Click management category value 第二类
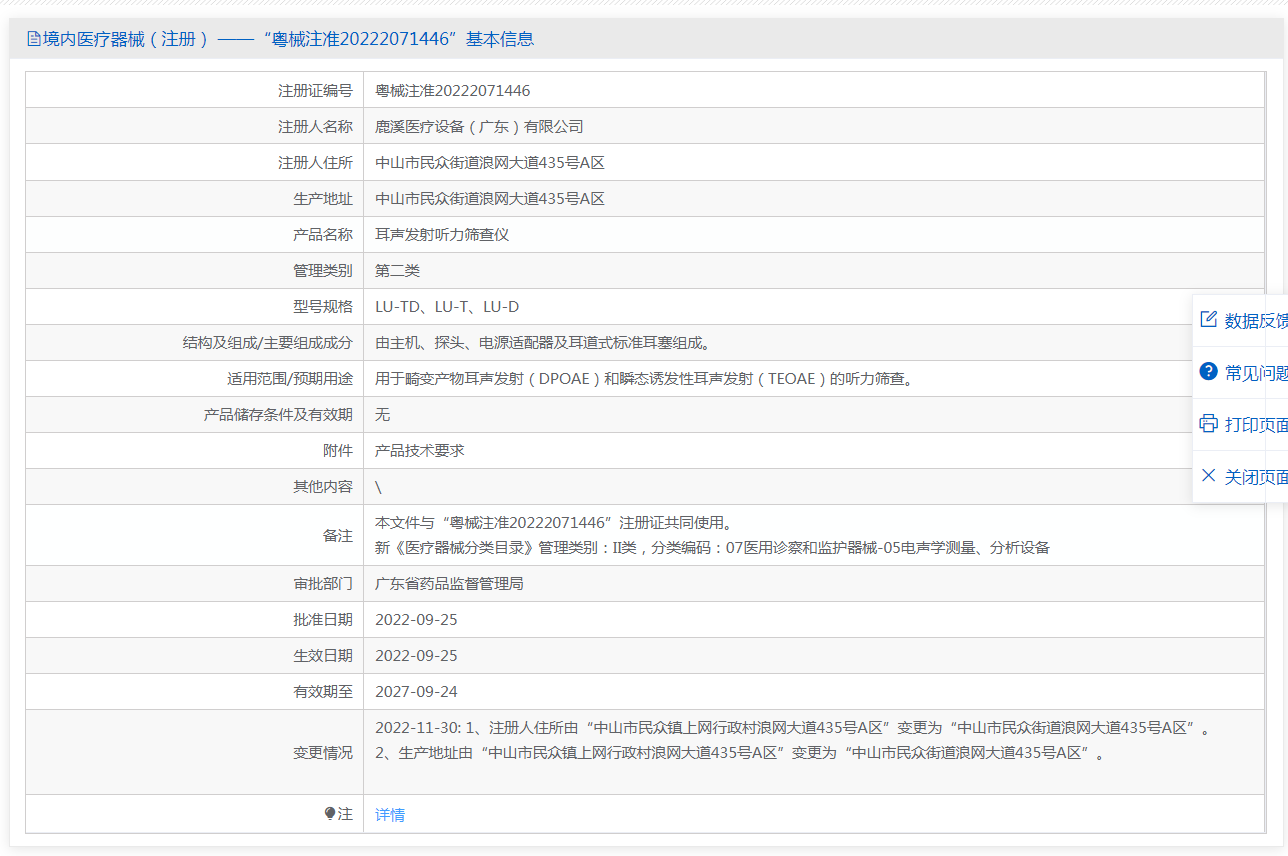 (397, 271)
